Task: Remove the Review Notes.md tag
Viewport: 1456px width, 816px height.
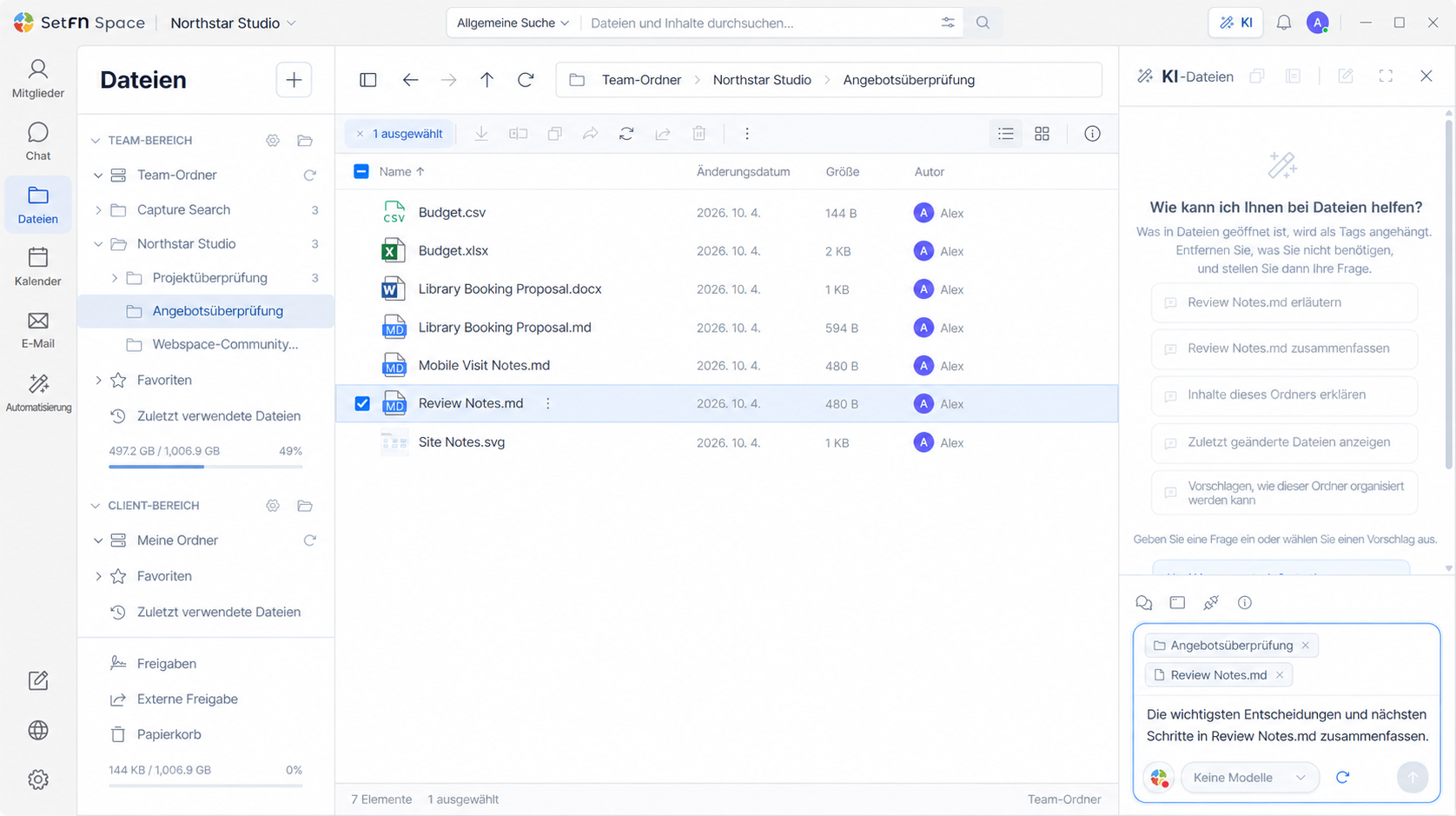Action: (x=1280, y=675)
